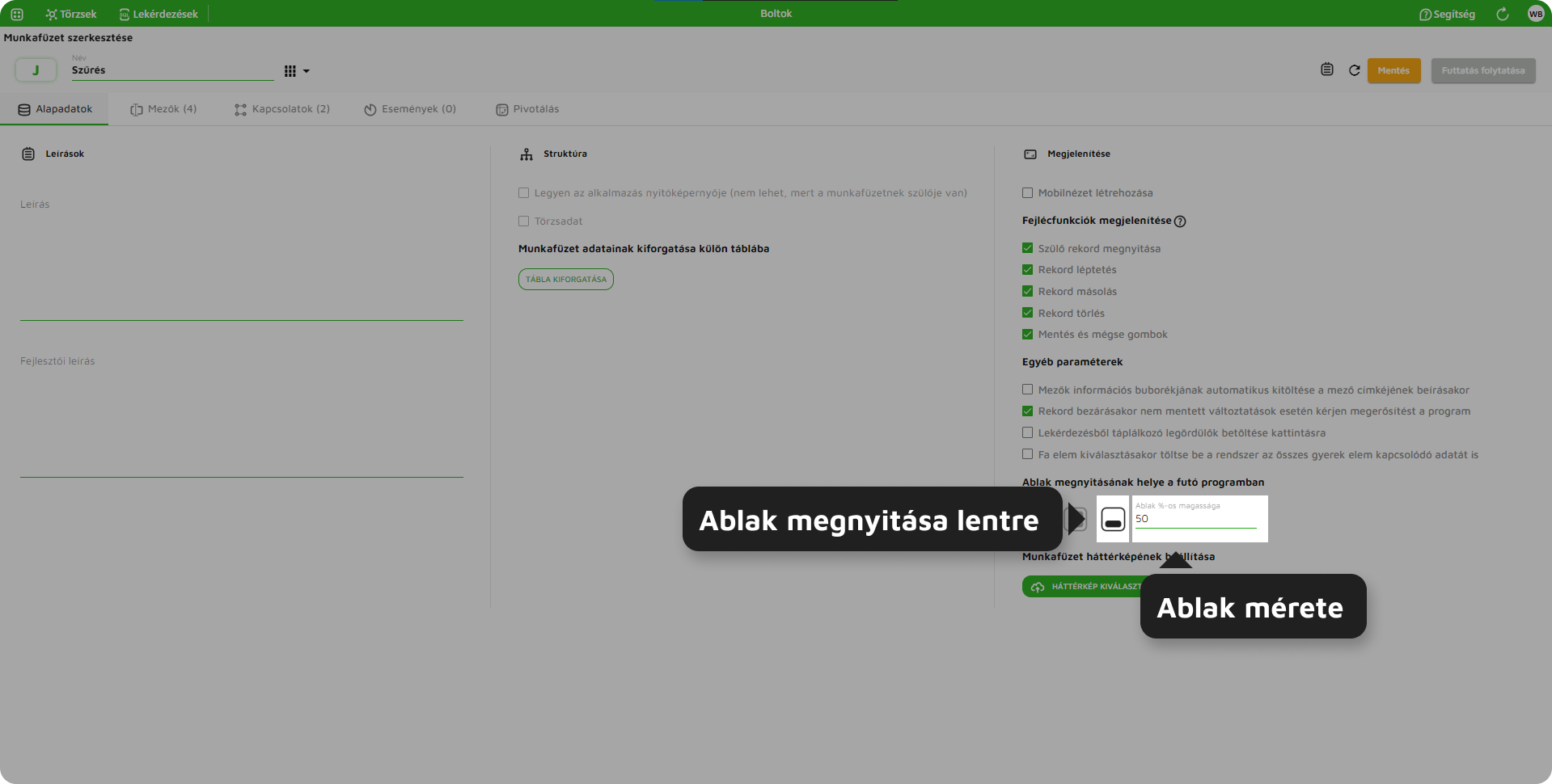Enable 'Lekérdezésből táplálkozó legördülők betöltése' checkbox

click(1027, 432)
